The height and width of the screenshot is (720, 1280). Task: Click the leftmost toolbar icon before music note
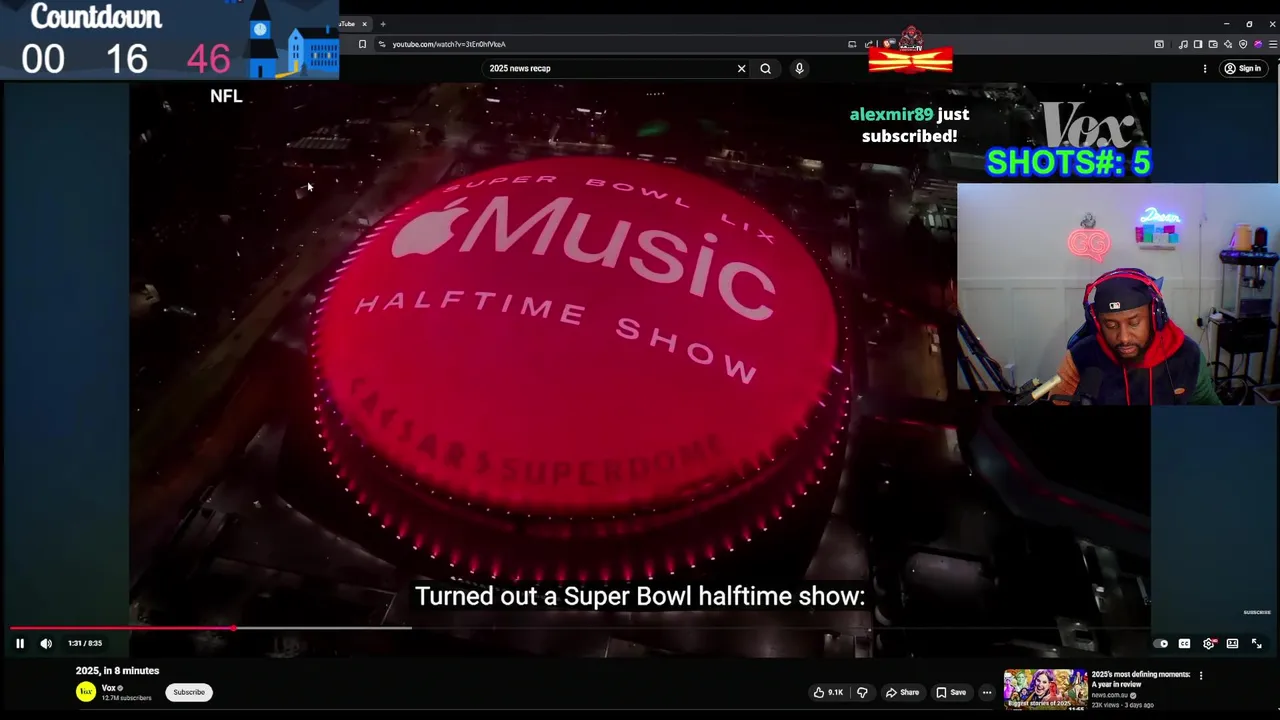pos(1159,44)
